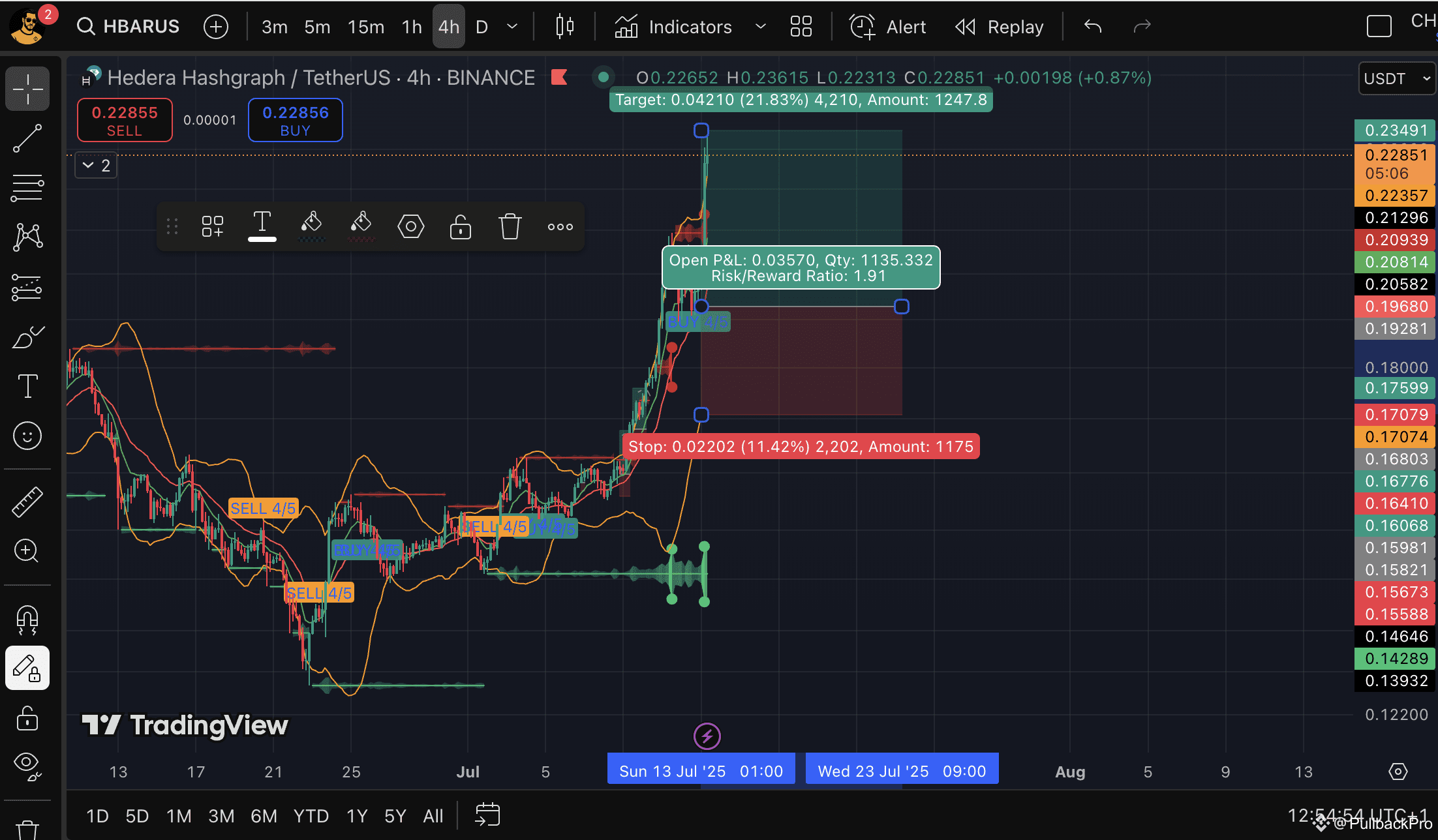The height and width of the screenshot is (840, 1438).
Task: Delete the selected position drawing
Action: point(510,227)
